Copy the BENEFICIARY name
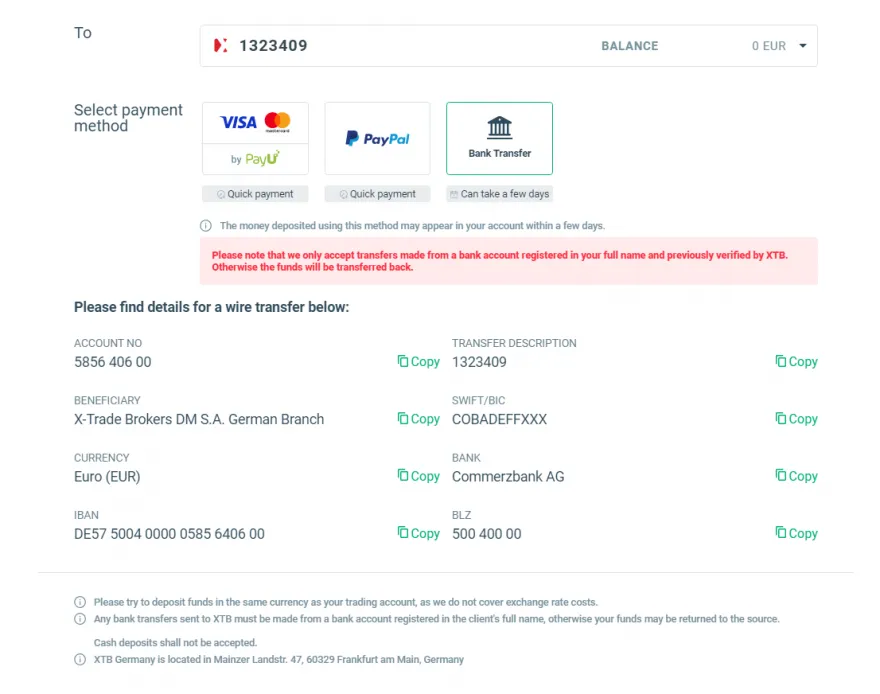The width and height of the screenshot is (880, 694). tap(418, 418)
